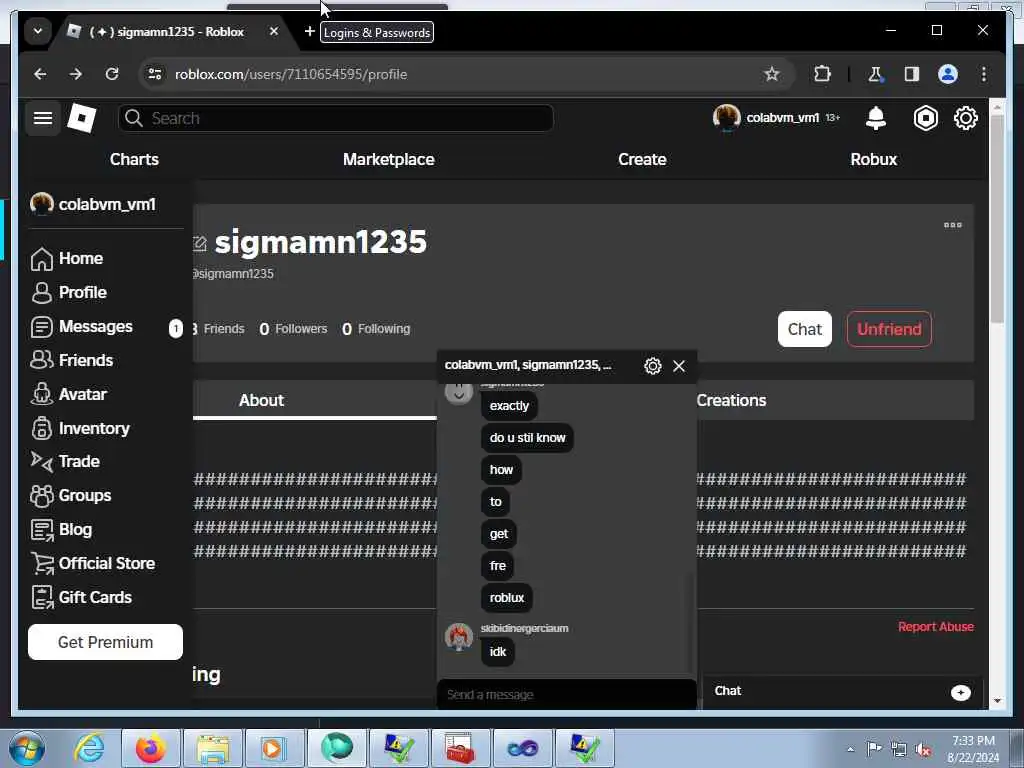Open File Explorer from taskbar
The width and height of the screenshot is (1024, 768).
click(x=212, y=748)
